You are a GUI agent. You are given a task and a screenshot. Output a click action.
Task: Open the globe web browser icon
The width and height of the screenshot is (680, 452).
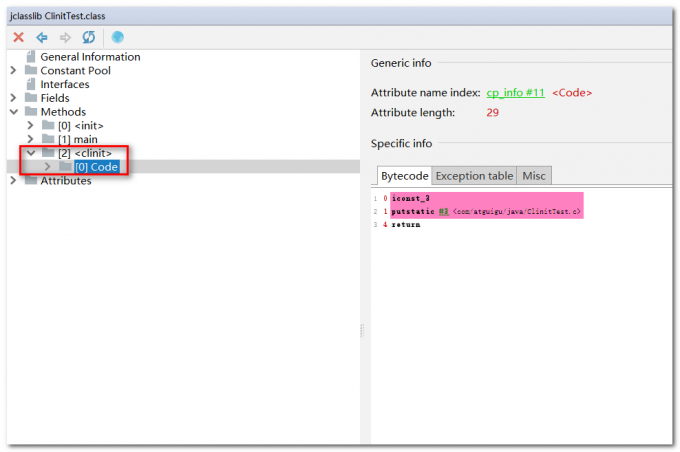pyautogui.click(x=117, y=37)
